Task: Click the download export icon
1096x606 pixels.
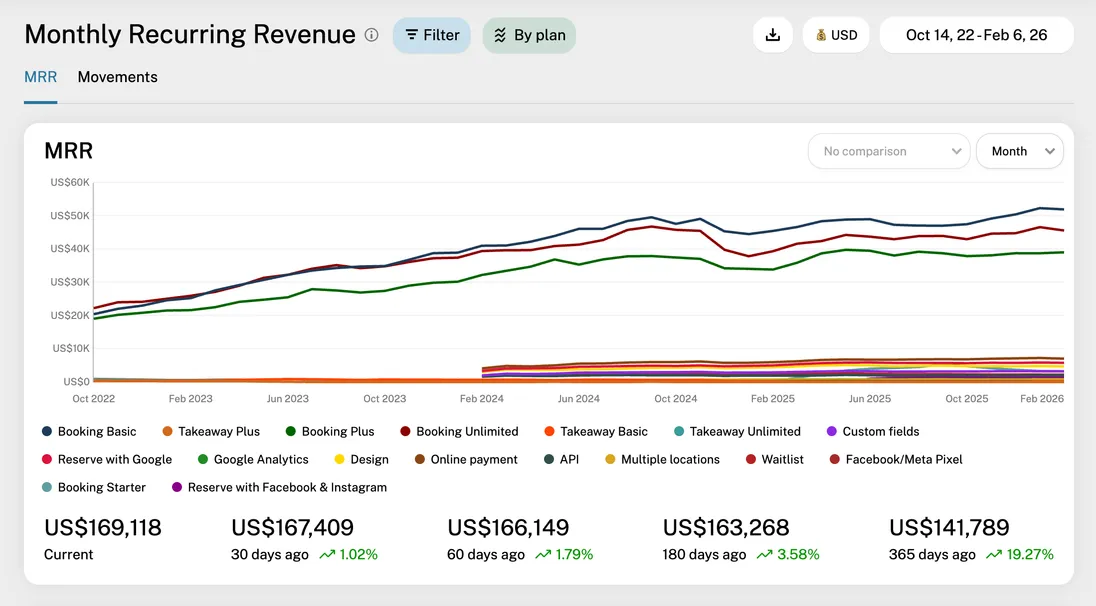Action: (772, 35)
